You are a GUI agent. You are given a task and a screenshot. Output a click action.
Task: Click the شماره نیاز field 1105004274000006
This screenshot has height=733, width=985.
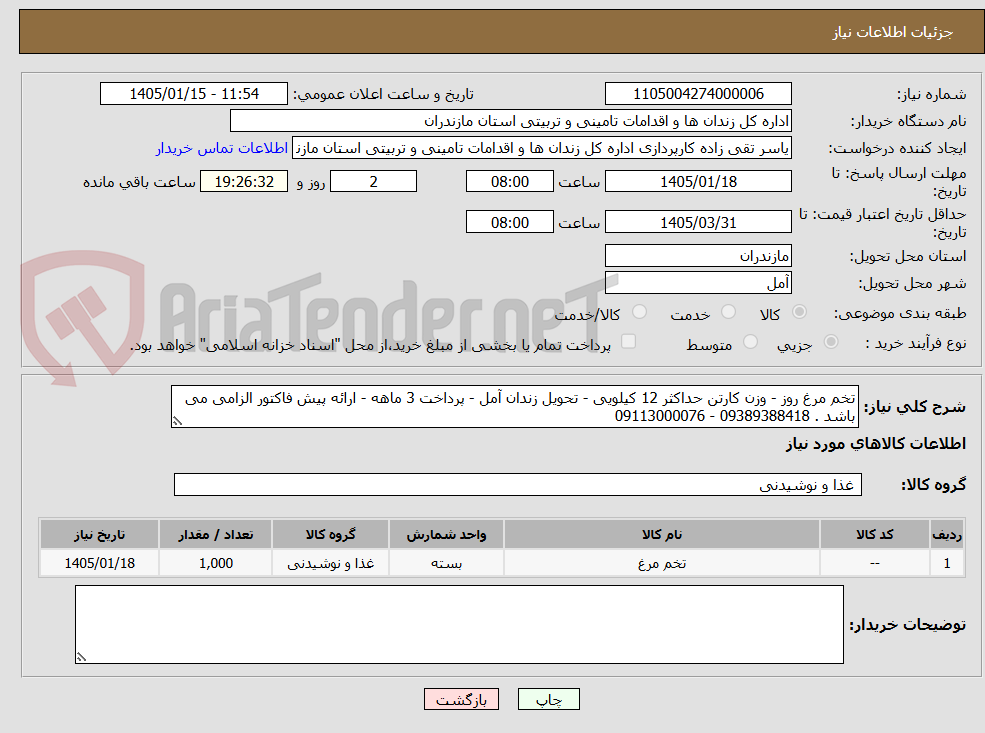698,94
